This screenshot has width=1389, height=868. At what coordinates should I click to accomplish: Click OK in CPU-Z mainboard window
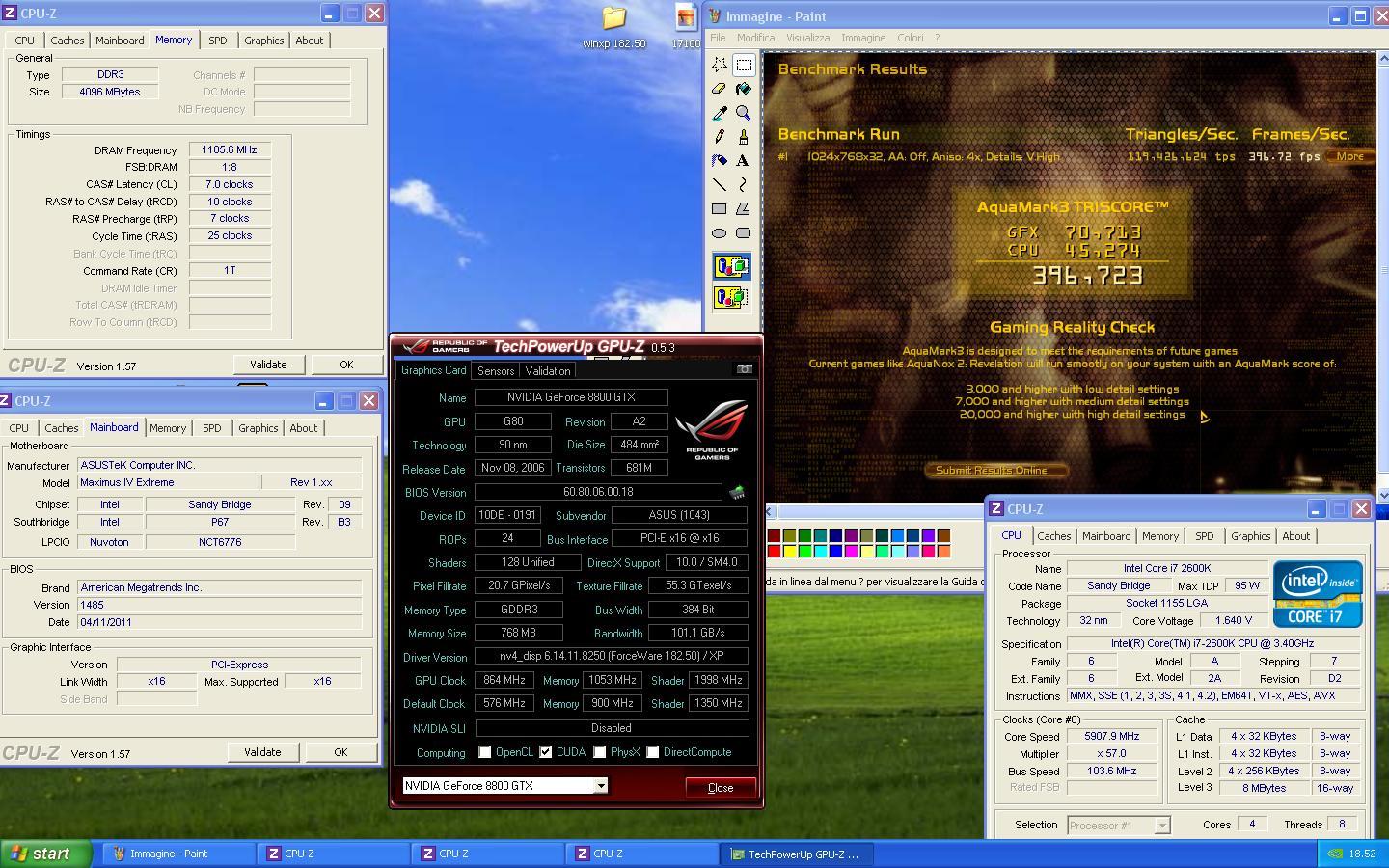coord(340,752)
